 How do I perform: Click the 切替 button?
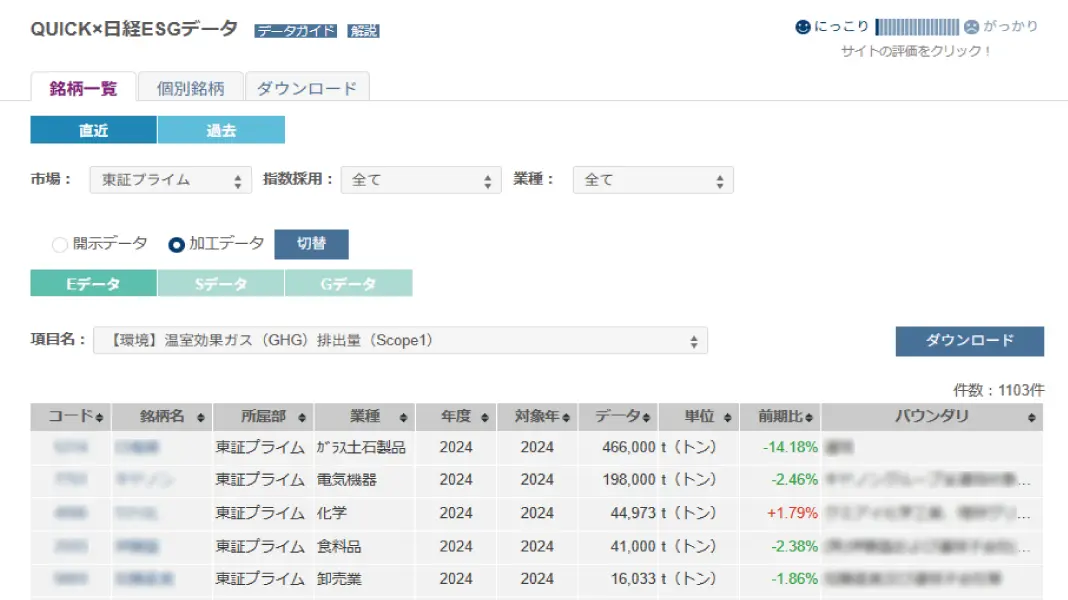point(311,244)
